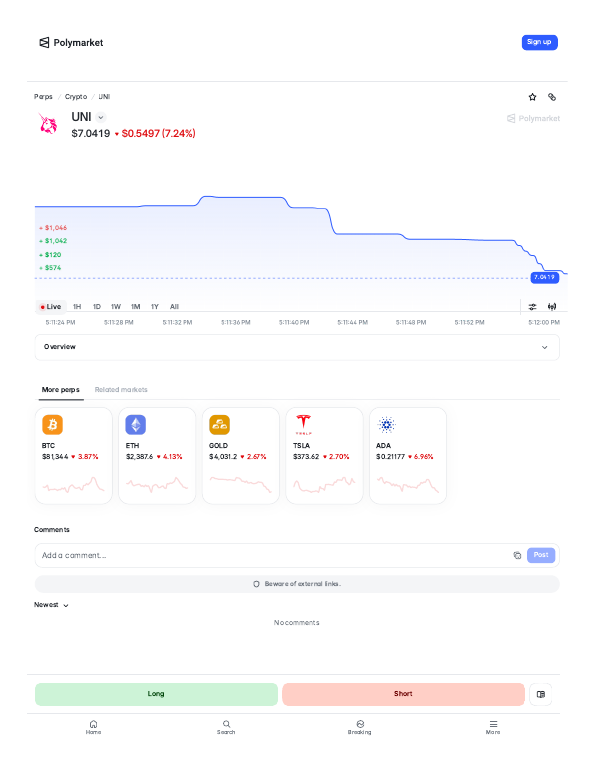Viewport: 595px width, 770px height.
Task: Click the $0.5497 (7.24%) change value
Action: (x=159, y=134)
